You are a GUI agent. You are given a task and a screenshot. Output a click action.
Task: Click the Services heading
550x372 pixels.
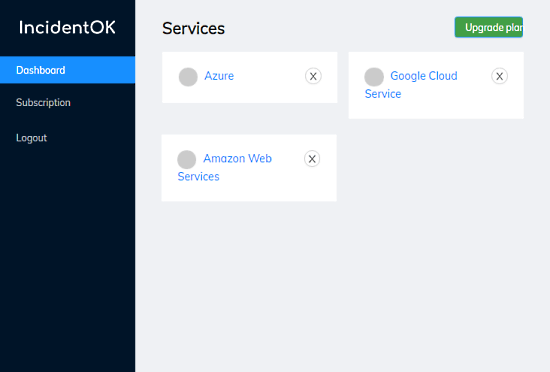coord(193,28)
